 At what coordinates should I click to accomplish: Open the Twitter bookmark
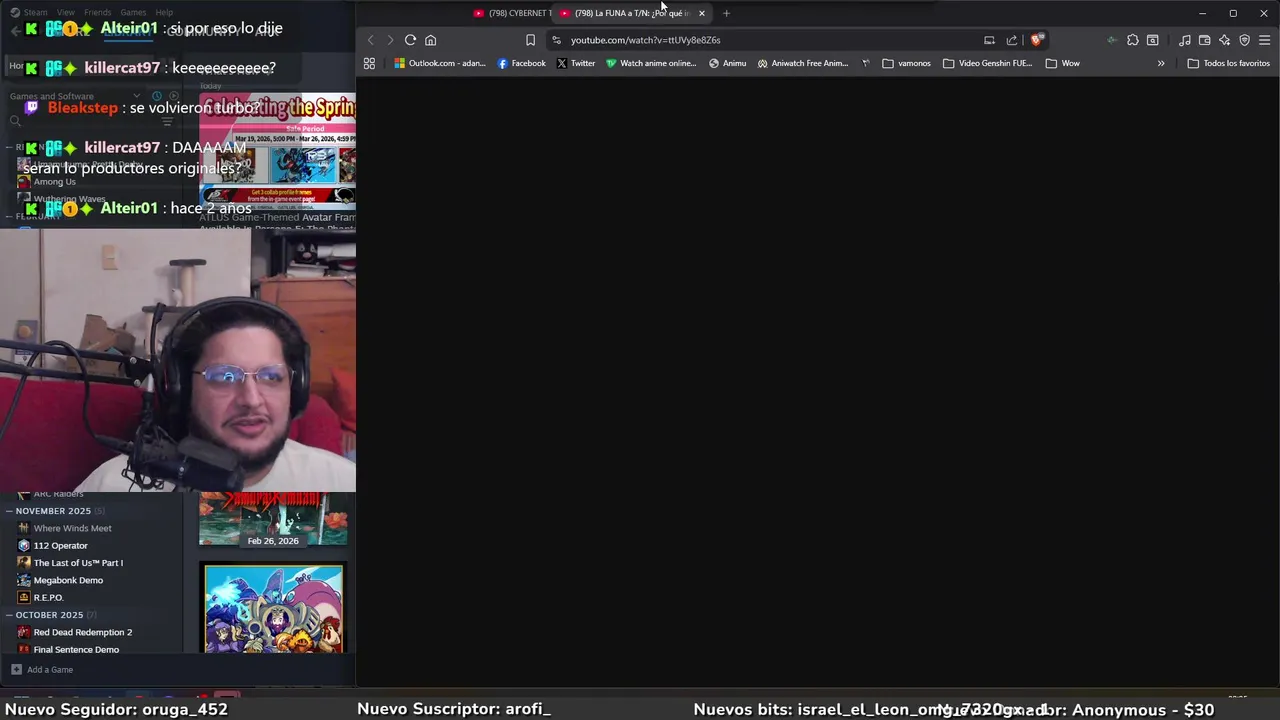[576, 63]
